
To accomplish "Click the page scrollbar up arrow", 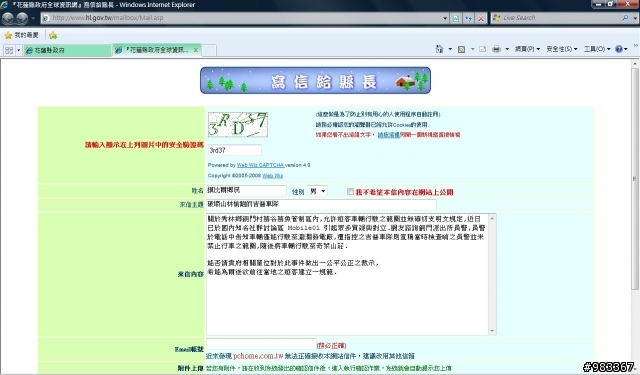I will 636,63.
